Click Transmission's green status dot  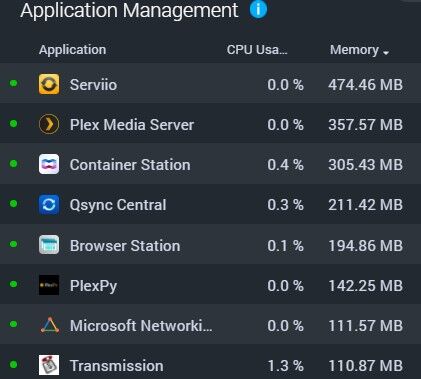14,364
